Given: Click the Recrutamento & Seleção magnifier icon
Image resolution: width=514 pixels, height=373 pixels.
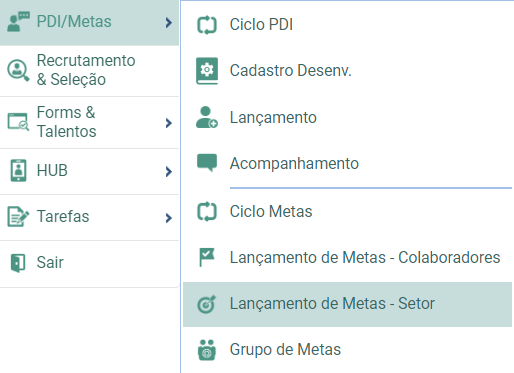Looking at the screenshot, I should click(x=18, y=70).
